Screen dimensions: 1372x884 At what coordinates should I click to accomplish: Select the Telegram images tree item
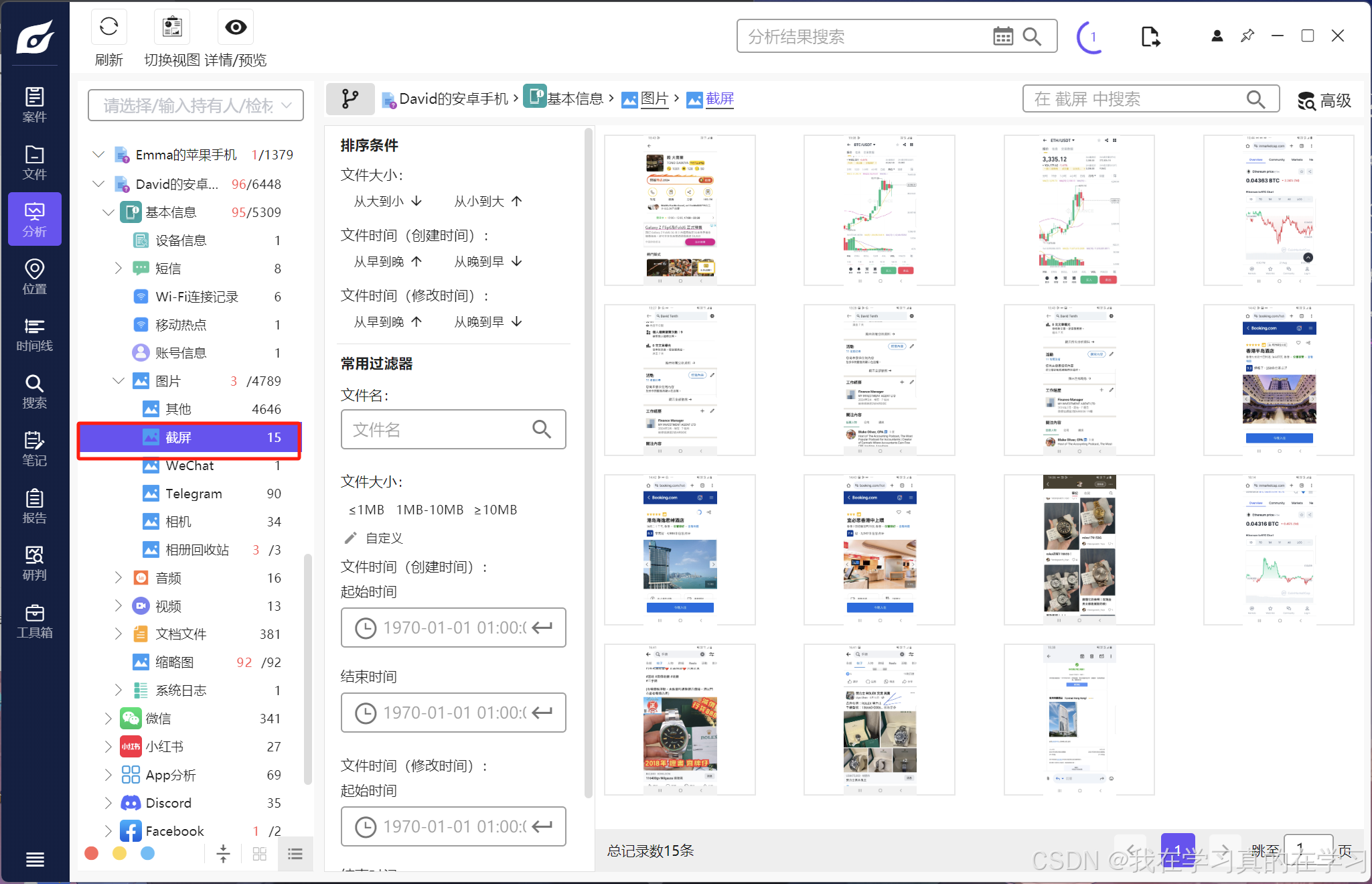click(x=194, y=494)
